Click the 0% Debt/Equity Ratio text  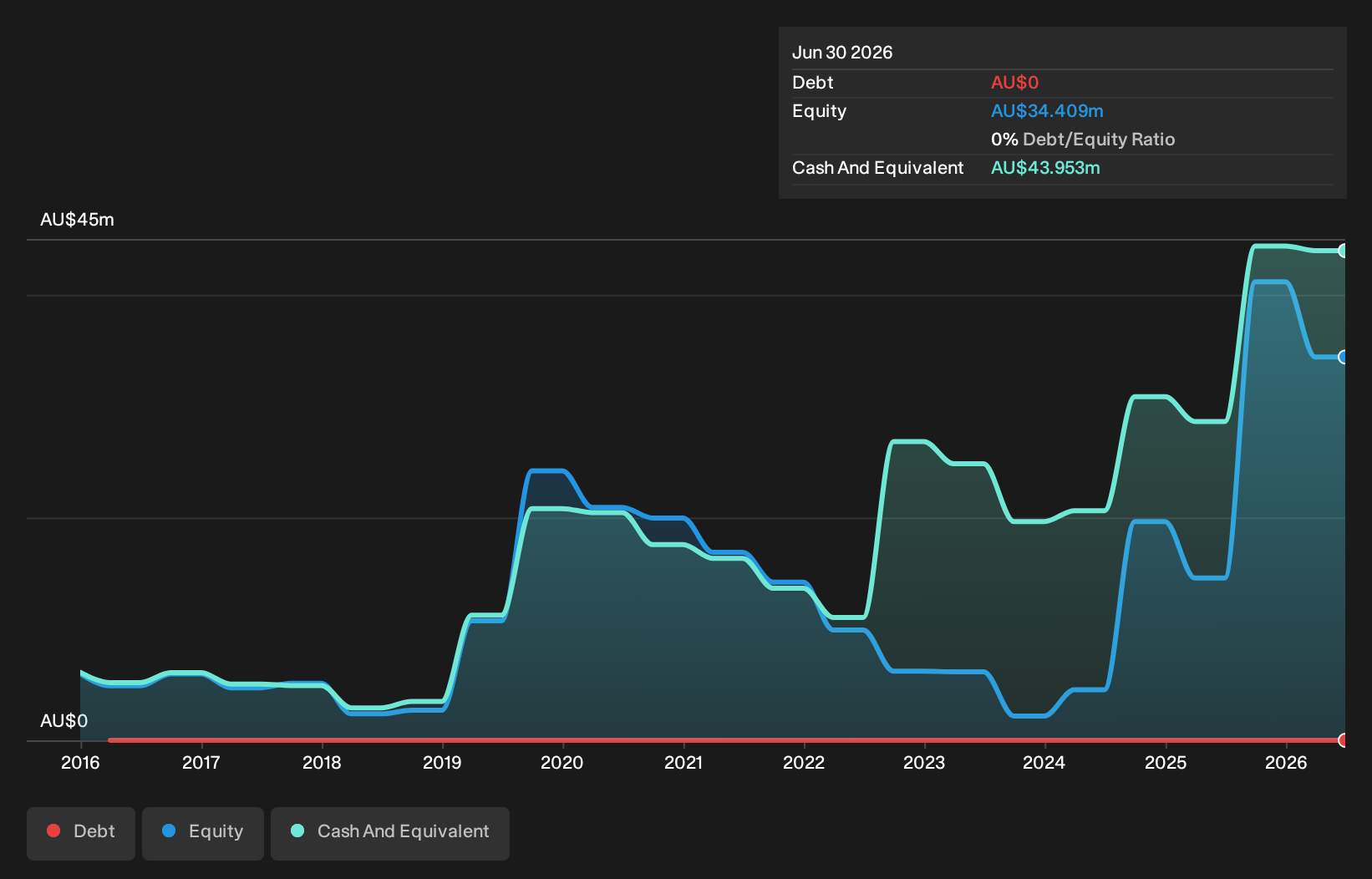[1083, 140]
